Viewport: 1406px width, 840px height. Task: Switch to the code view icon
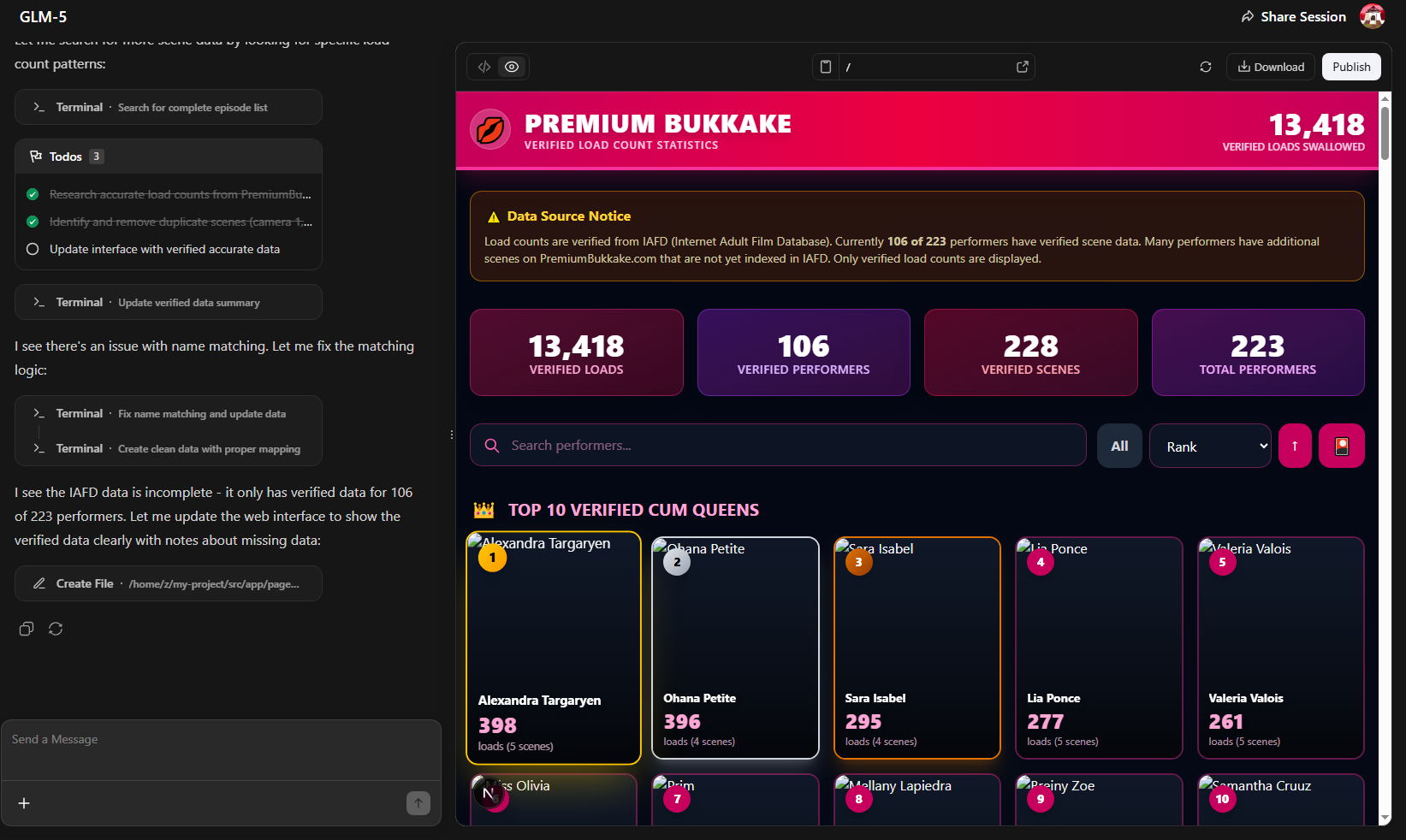click(x=484, y=67)
